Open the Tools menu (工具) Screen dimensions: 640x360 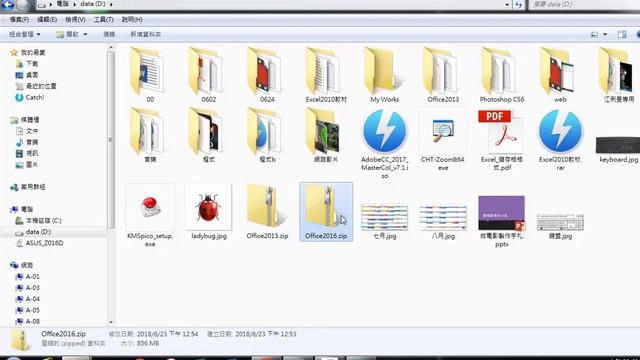point(103,20)
